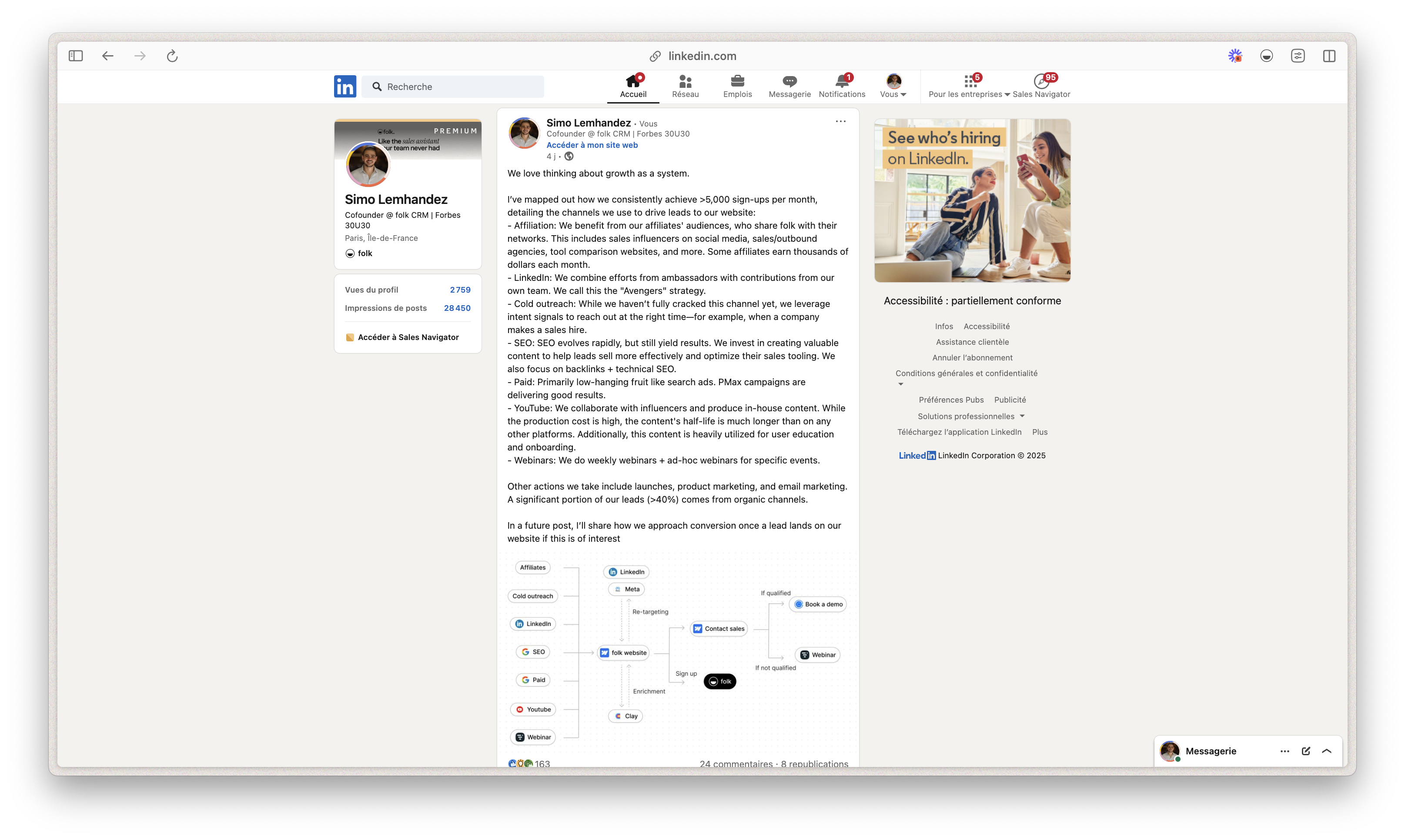
Task: Toggle the split view icon in browser
Action: click(x=1329, y=56)
